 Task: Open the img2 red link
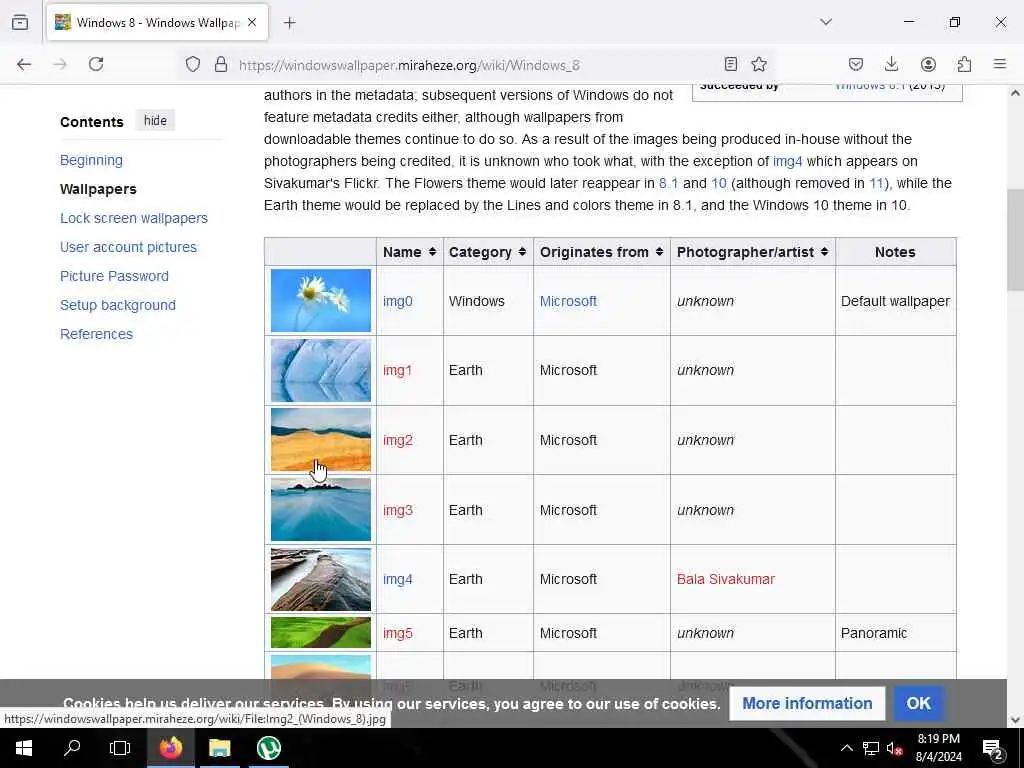(398, 440)
